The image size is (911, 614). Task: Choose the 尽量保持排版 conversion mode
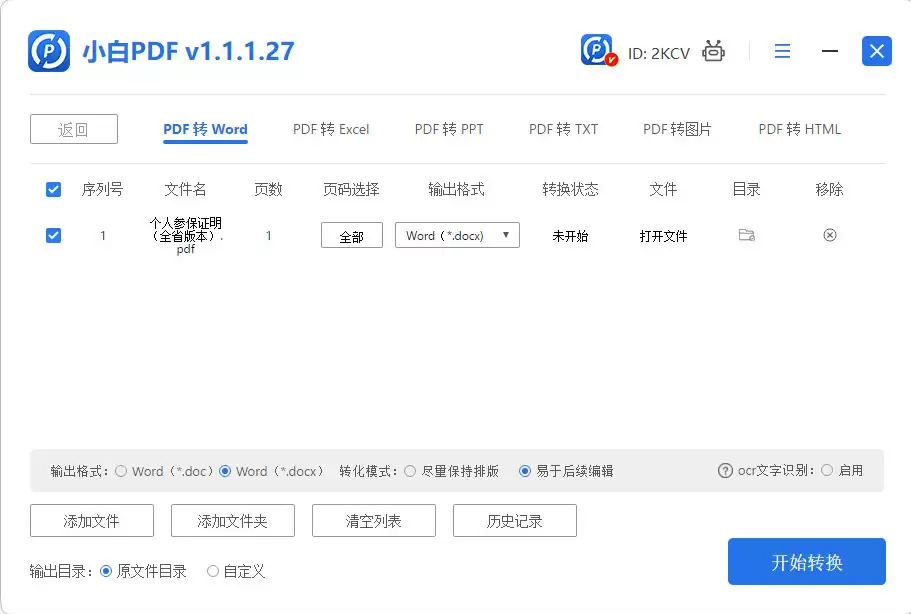tap(410, 470)
